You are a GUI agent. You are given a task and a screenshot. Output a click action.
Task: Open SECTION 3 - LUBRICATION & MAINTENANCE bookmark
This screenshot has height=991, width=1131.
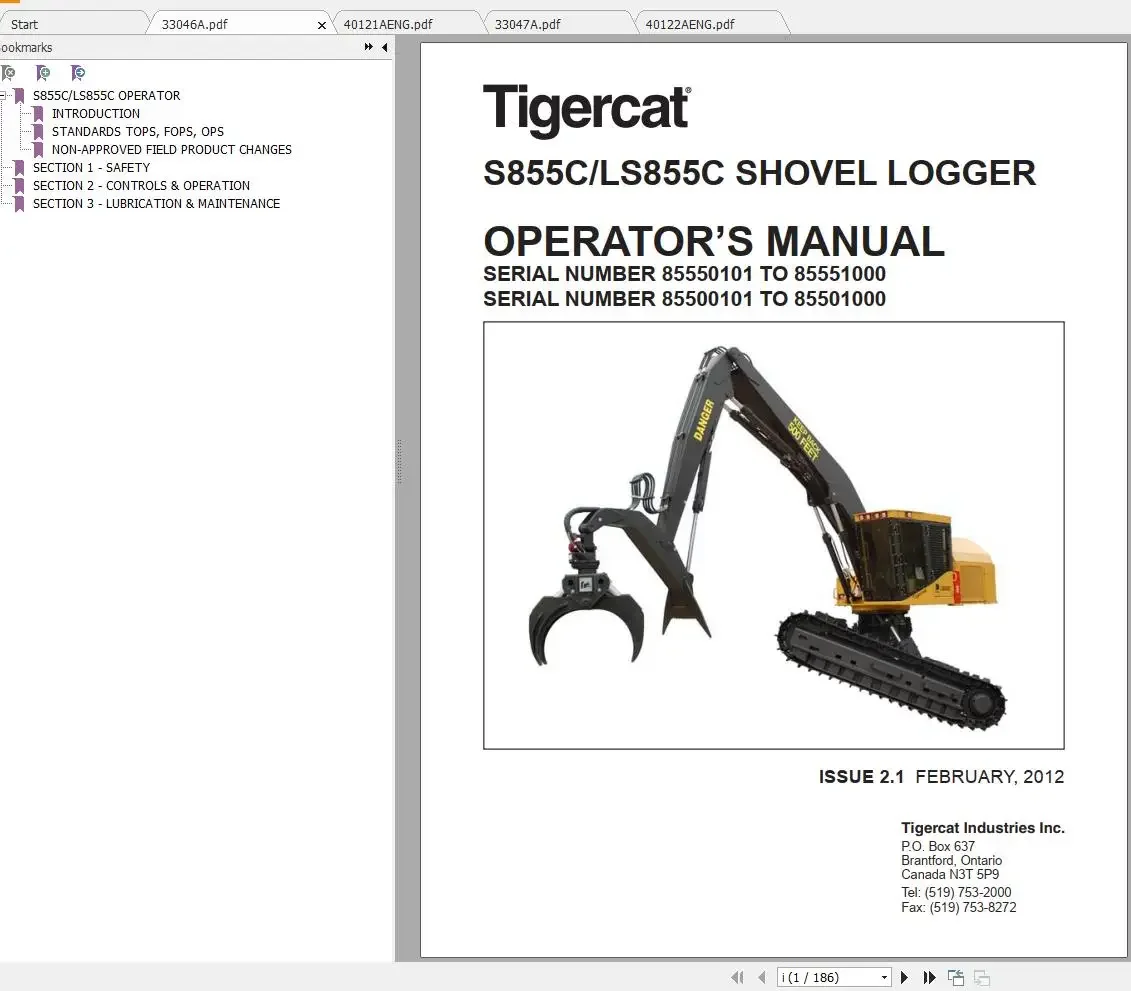pos(156,203)
